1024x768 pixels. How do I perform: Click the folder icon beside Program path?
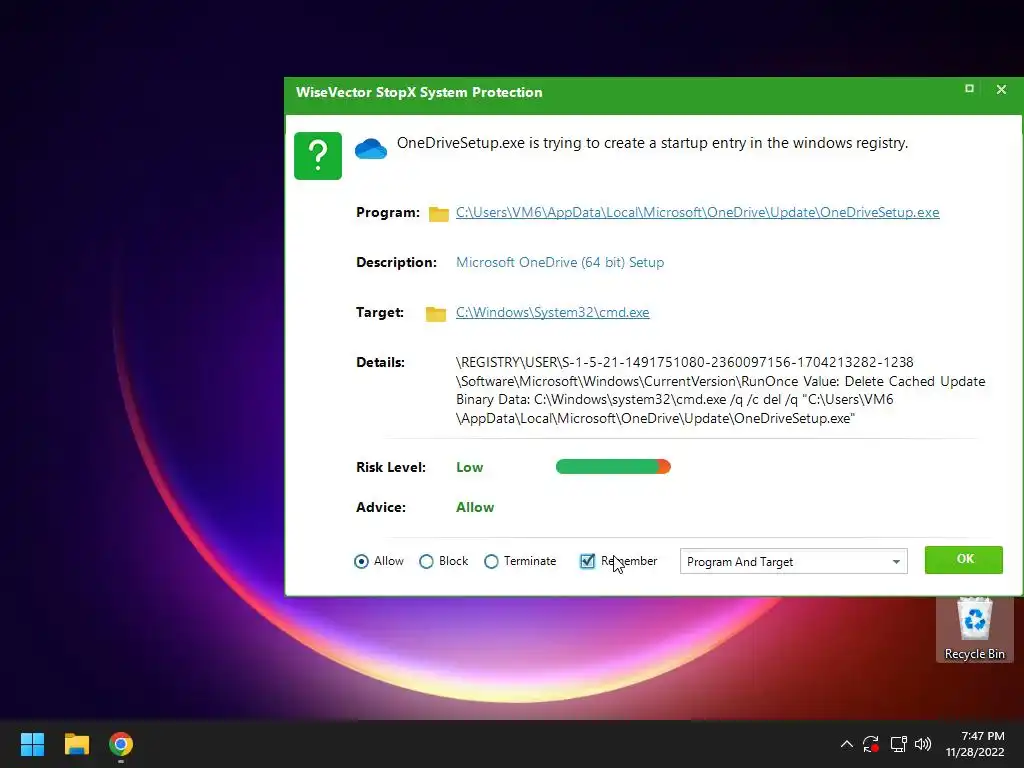439,214
